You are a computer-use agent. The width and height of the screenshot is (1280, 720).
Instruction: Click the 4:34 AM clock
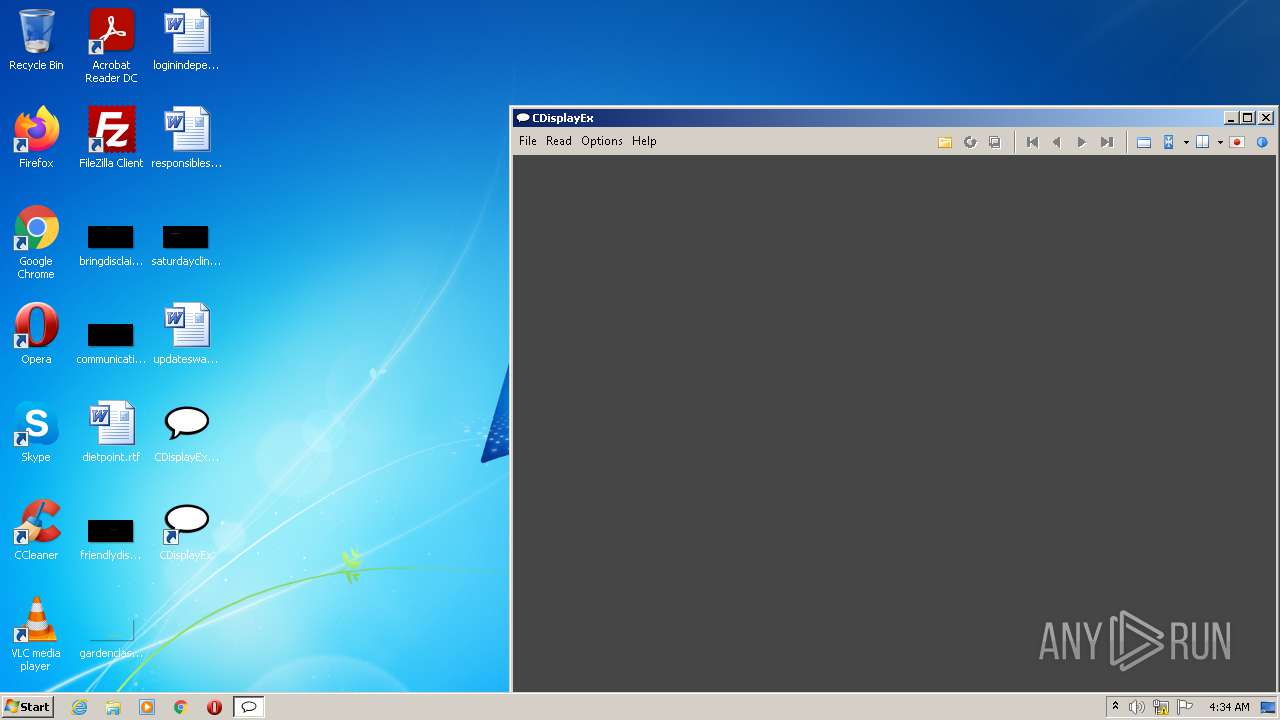click(x=1229, y=707)
